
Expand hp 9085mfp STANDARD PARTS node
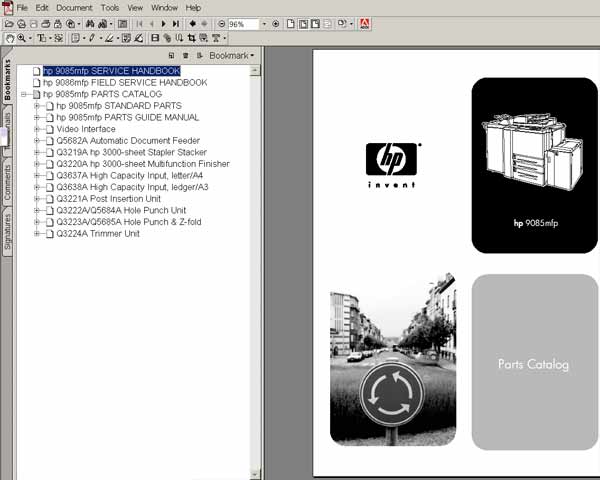point(37,106)
